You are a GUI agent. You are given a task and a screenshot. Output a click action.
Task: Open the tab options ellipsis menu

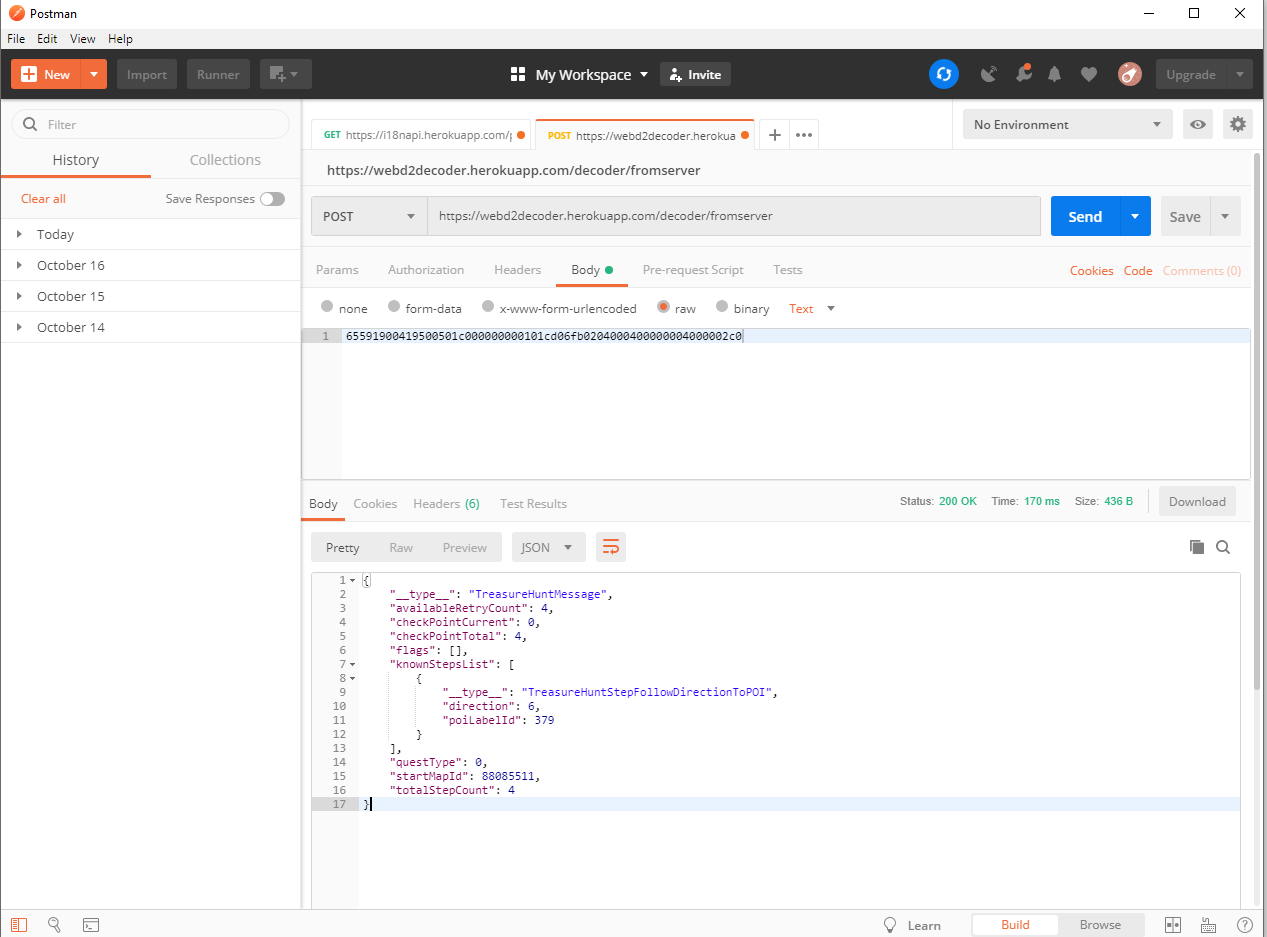[804, 135]
